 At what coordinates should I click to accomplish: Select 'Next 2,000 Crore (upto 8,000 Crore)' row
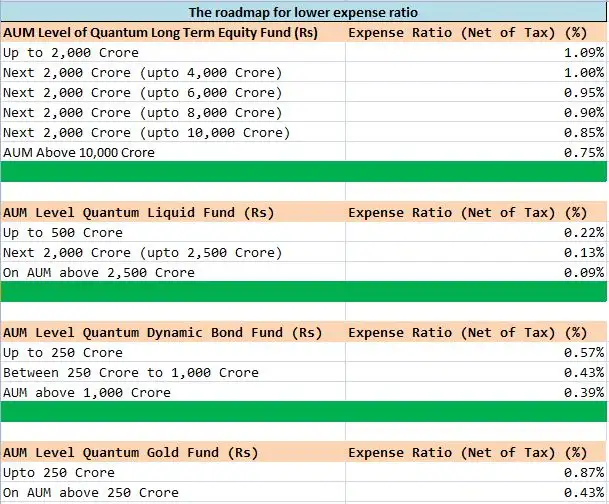143,112
